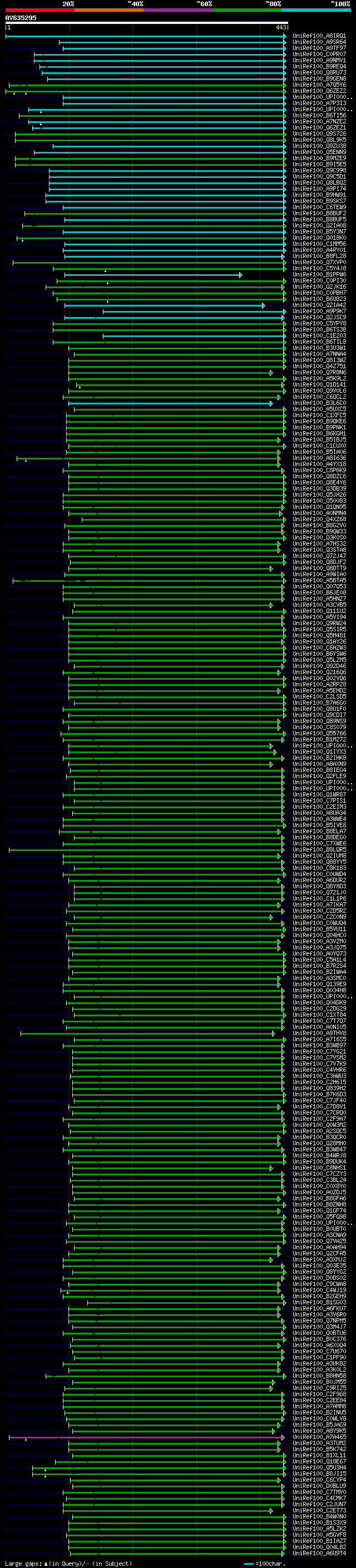Click label UniRef100_B1IAZ7
This screenshot has width=356, height=1568.
(319, 1542)
